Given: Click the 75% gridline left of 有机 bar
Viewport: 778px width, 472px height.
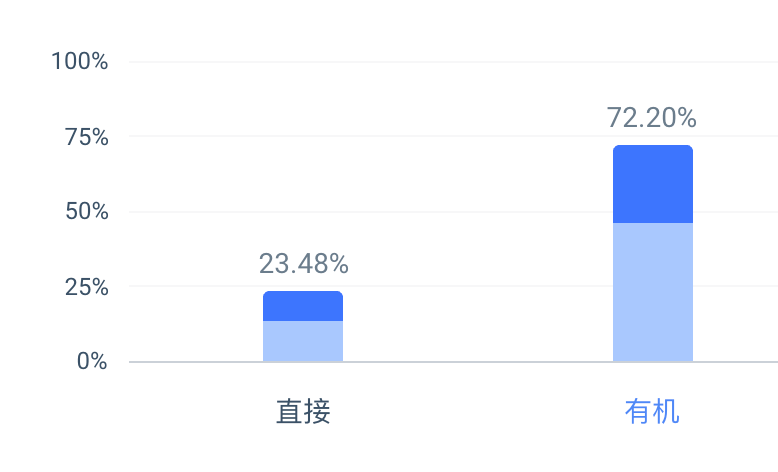Looking at the screenshot, I should pyautogui.click(x=371, y=135).
